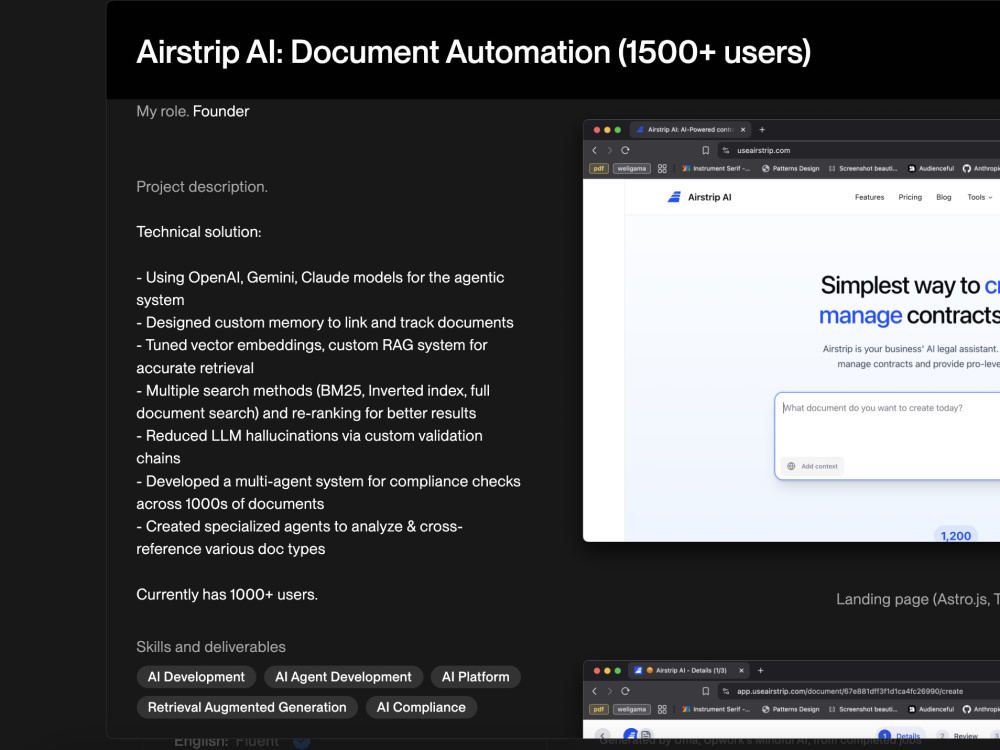Click the 'Landing page (Astro.js' caption
1000x750 pixels.
(x=918, y=599)
